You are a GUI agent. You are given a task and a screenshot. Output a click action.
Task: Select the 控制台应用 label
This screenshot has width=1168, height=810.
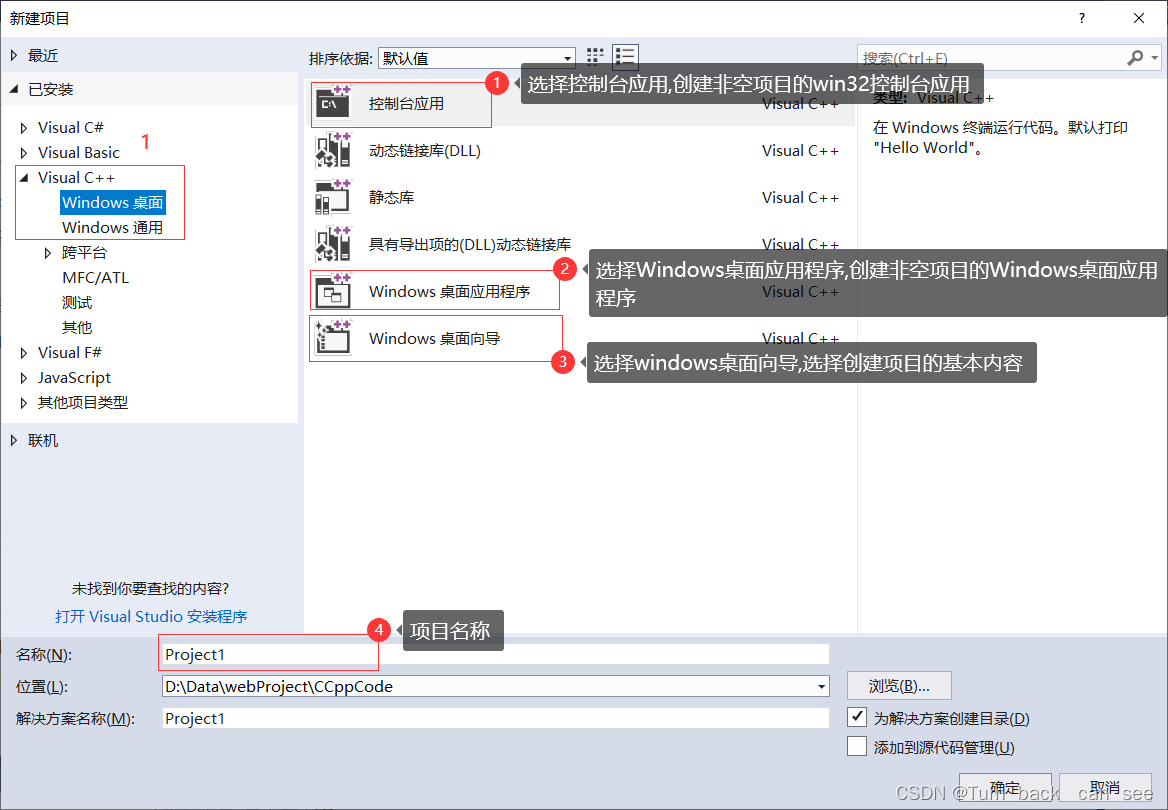coord(406,104)
